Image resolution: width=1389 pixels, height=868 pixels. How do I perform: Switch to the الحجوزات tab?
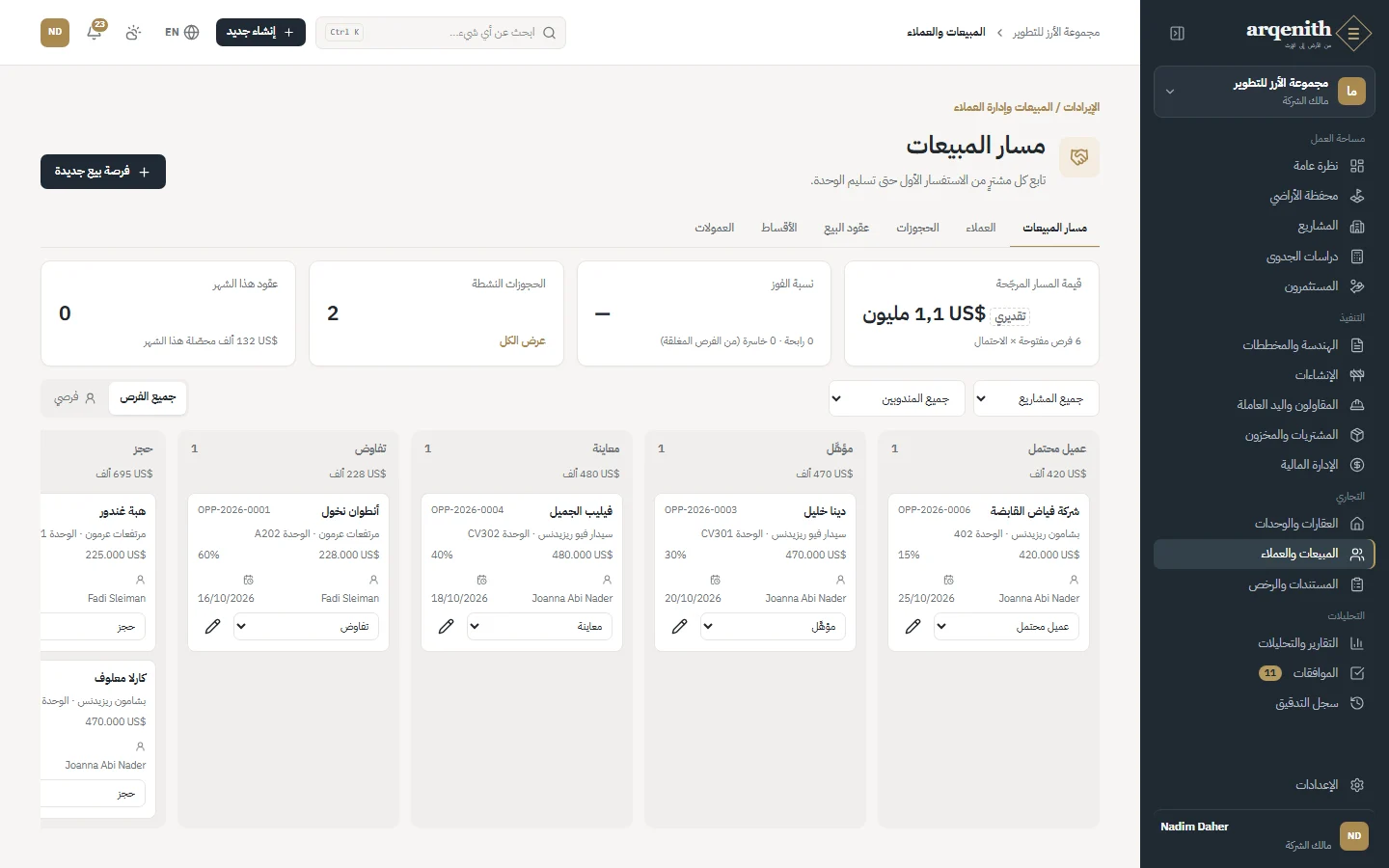pyautogui.click(x=917, y=228)
